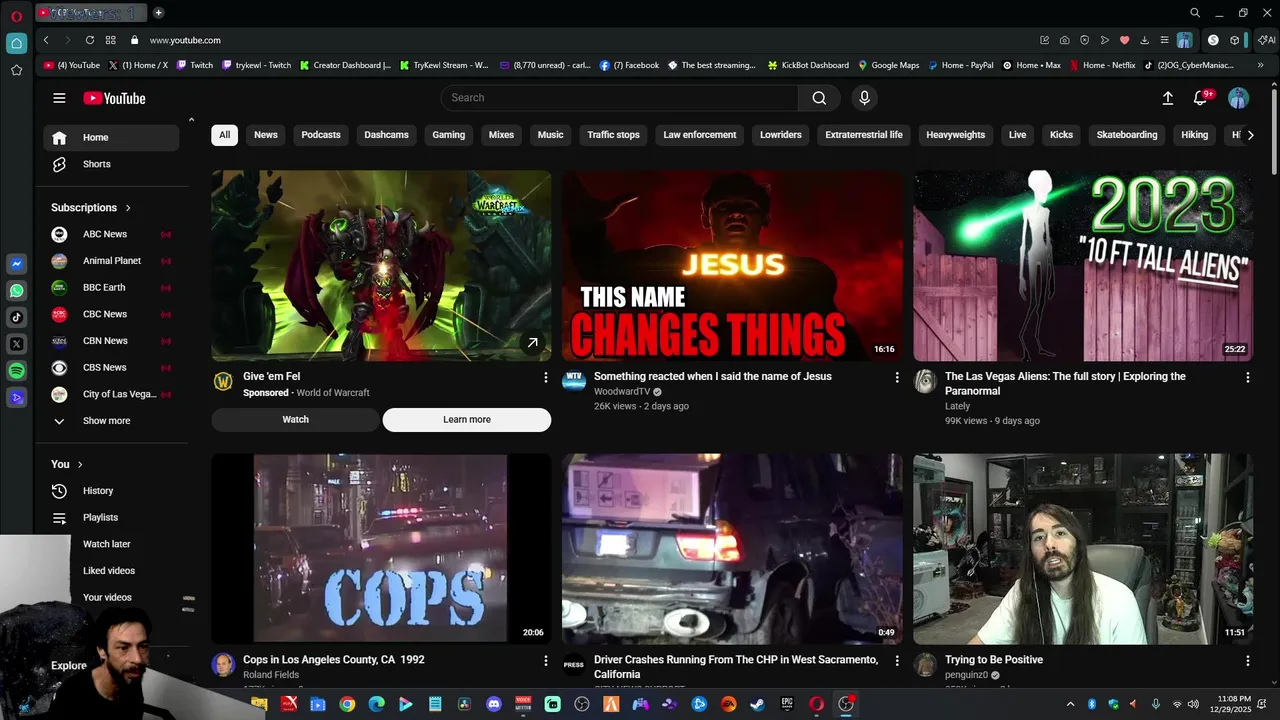
Task: Open BBC Earth subscription
Action: tap(111, 288)
